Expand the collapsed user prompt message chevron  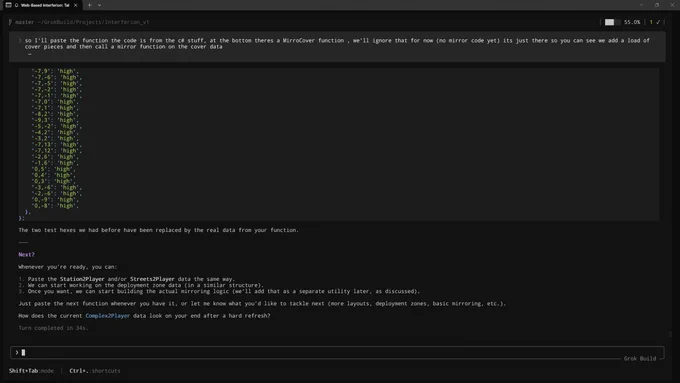coord(20,40)
